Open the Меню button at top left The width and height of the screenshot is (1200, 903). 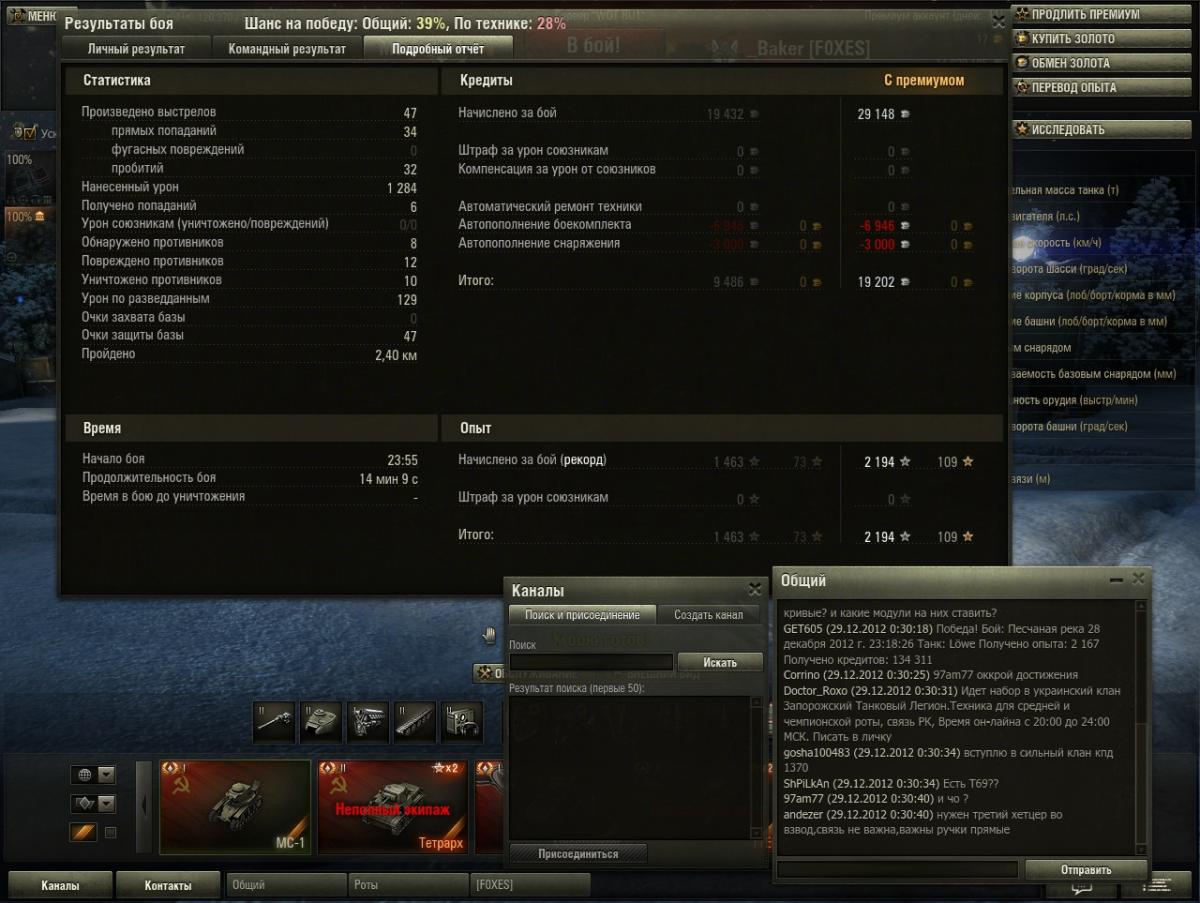tap(31, 16)
